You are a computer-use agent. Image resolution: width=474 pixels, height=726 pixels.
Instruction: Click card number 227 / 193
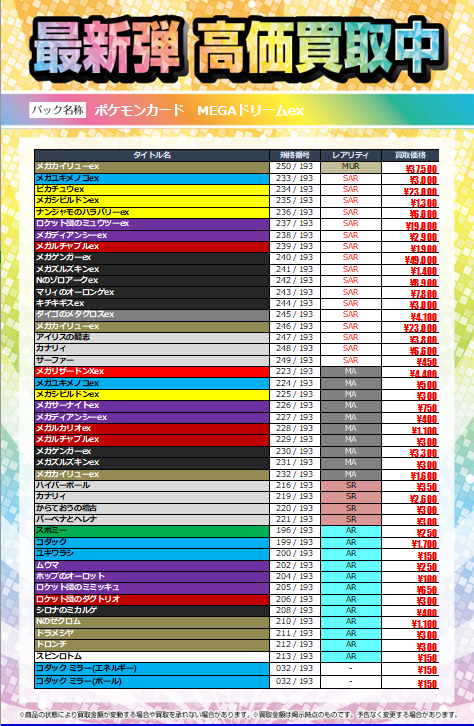pos(294,417)
